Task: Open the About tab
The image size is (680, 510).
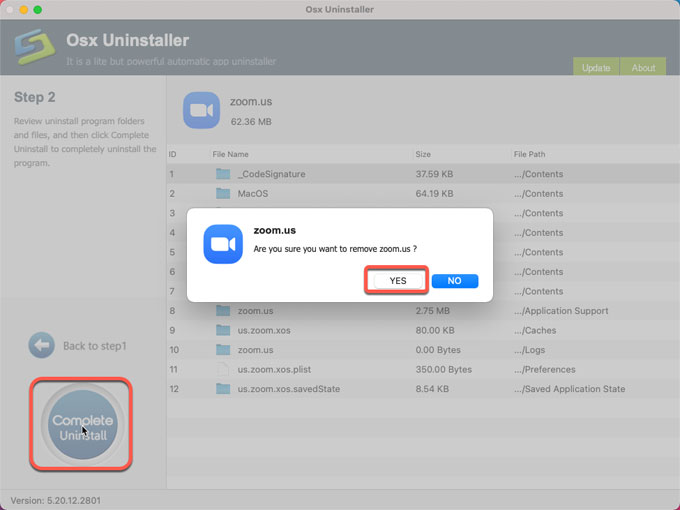Action: [643, 67]
